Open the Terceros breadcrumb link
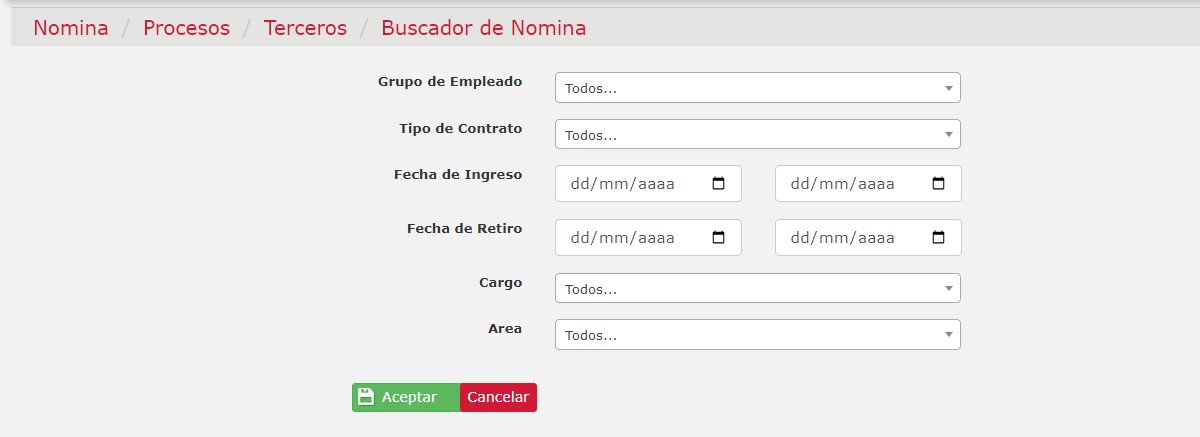The width and height of the screenshot is (1200, 437). coord(305,28)
